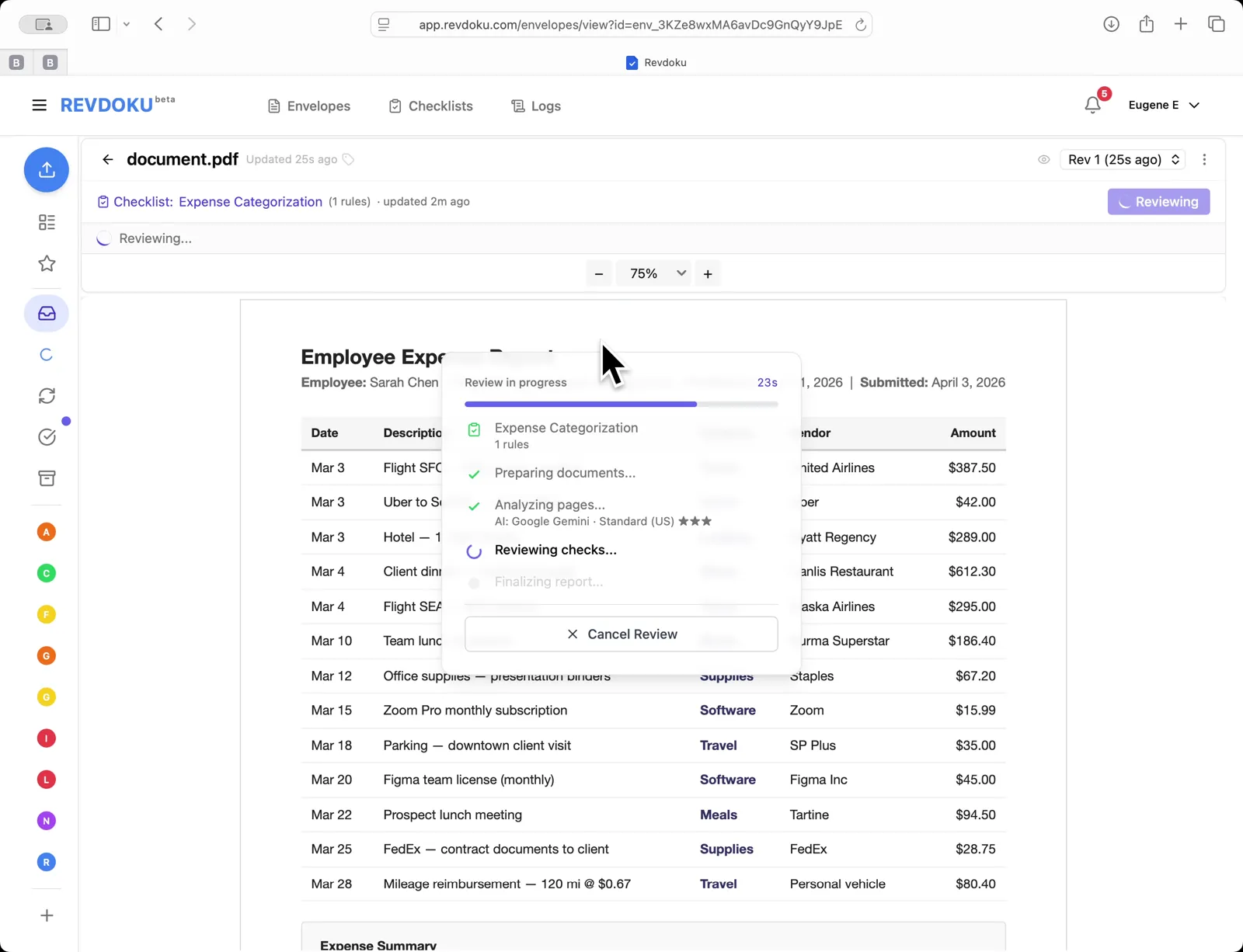
Task: Open the Rev 1 revision selector
Action: (x=1123, y=160)
